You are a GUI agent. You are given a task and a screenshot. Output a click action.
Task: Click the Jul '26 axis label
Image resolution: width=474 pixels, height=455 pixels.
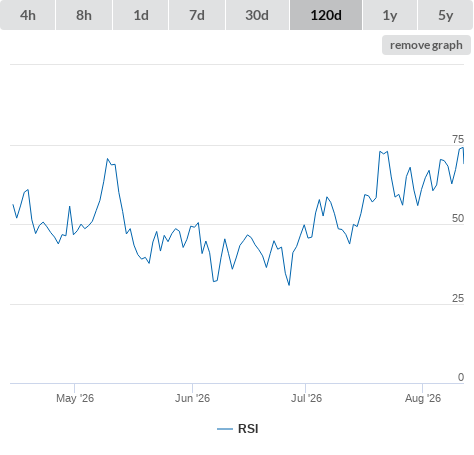[x=306, y=398]
